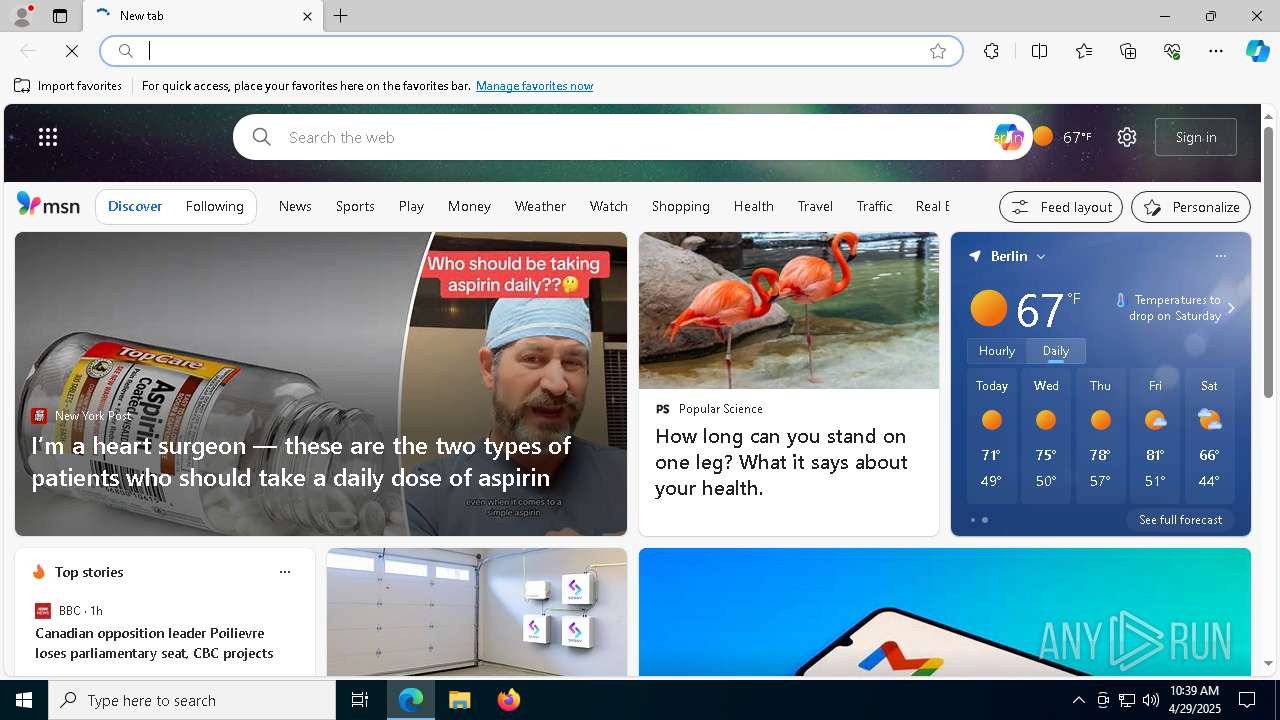Add this page to favorites star
The height and width of the screenshot is (720, 1280).
point(937,51)
